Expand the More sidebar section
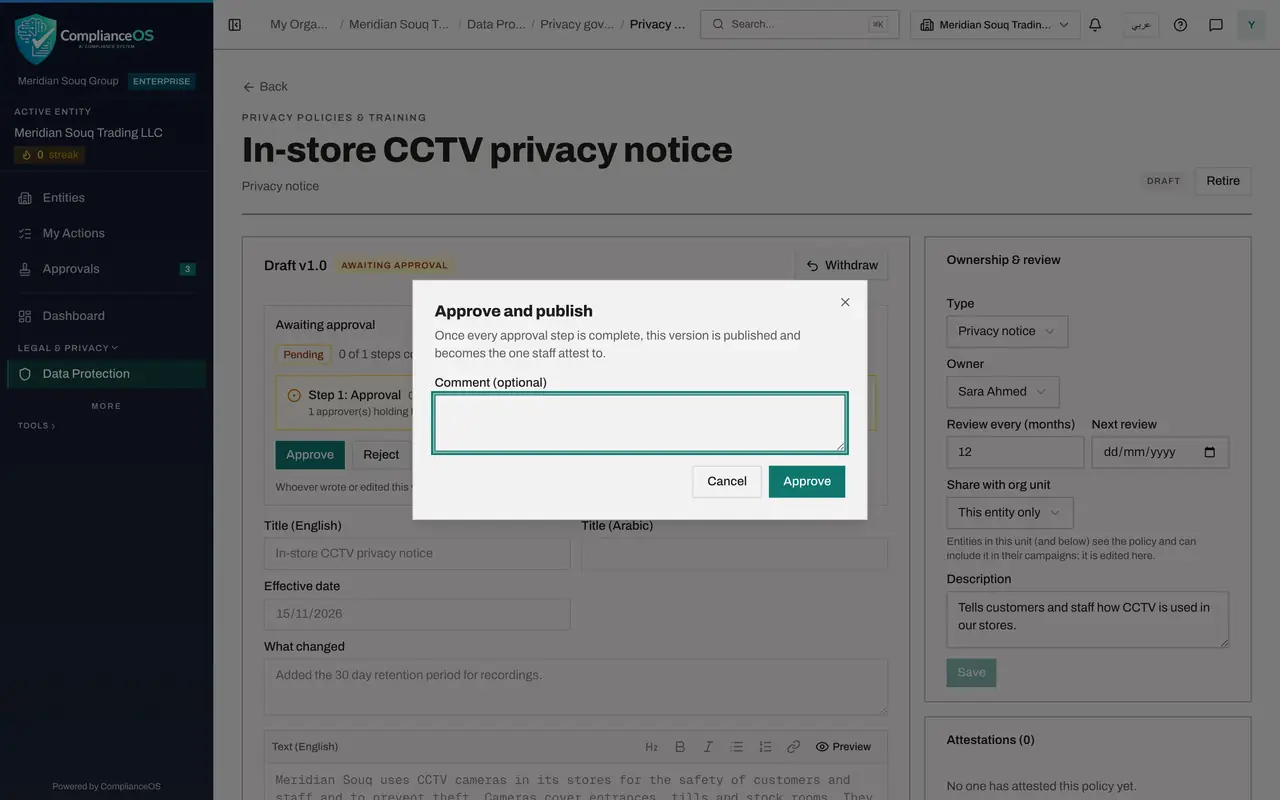Viewport: 1280px width, 800px height. [x=106, y=406]
